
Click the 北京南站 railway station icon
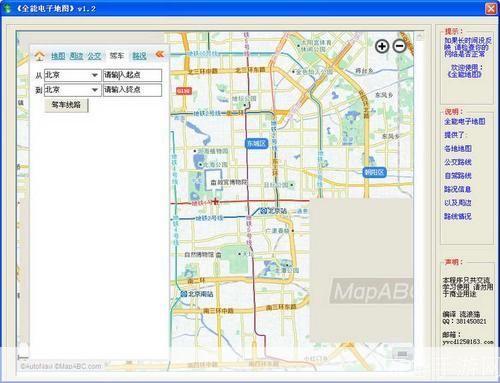184,294
